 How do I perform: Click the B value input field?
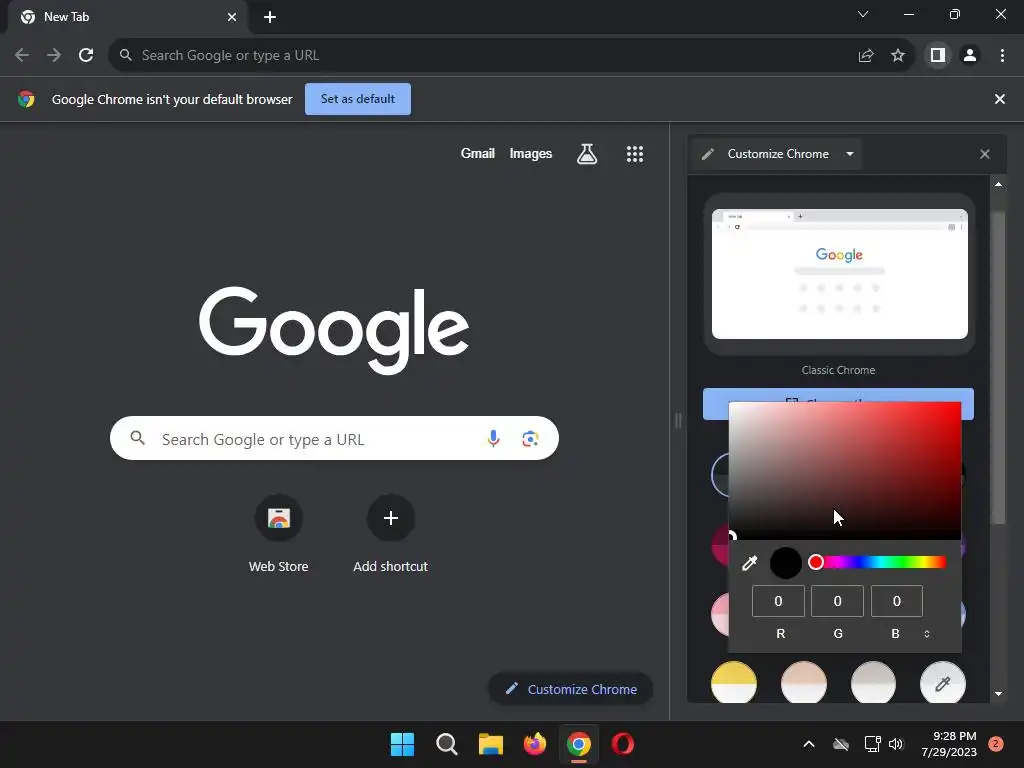(897, 601)
